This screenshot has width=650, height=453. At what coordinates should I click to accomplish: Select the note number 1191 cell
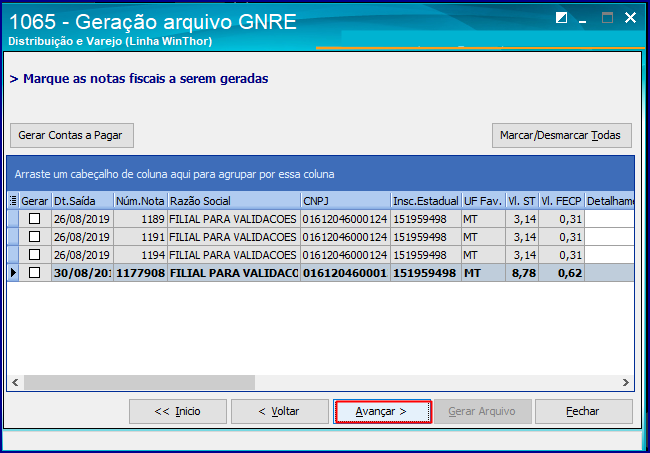click(x=141, y=237)
